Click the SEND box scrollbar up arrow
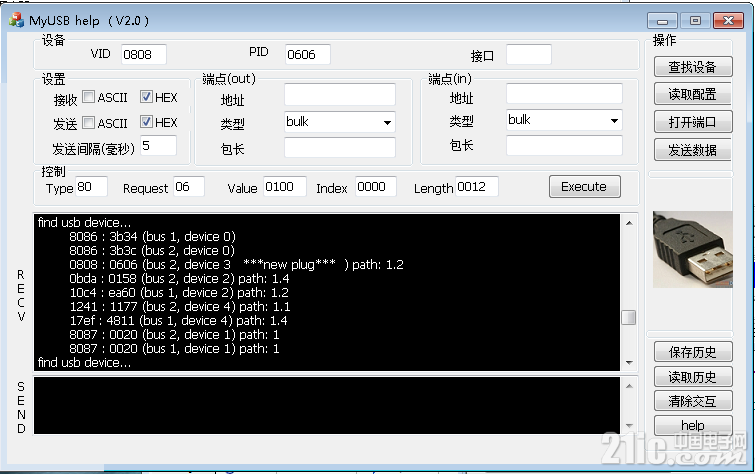 [x=629, y=386]
